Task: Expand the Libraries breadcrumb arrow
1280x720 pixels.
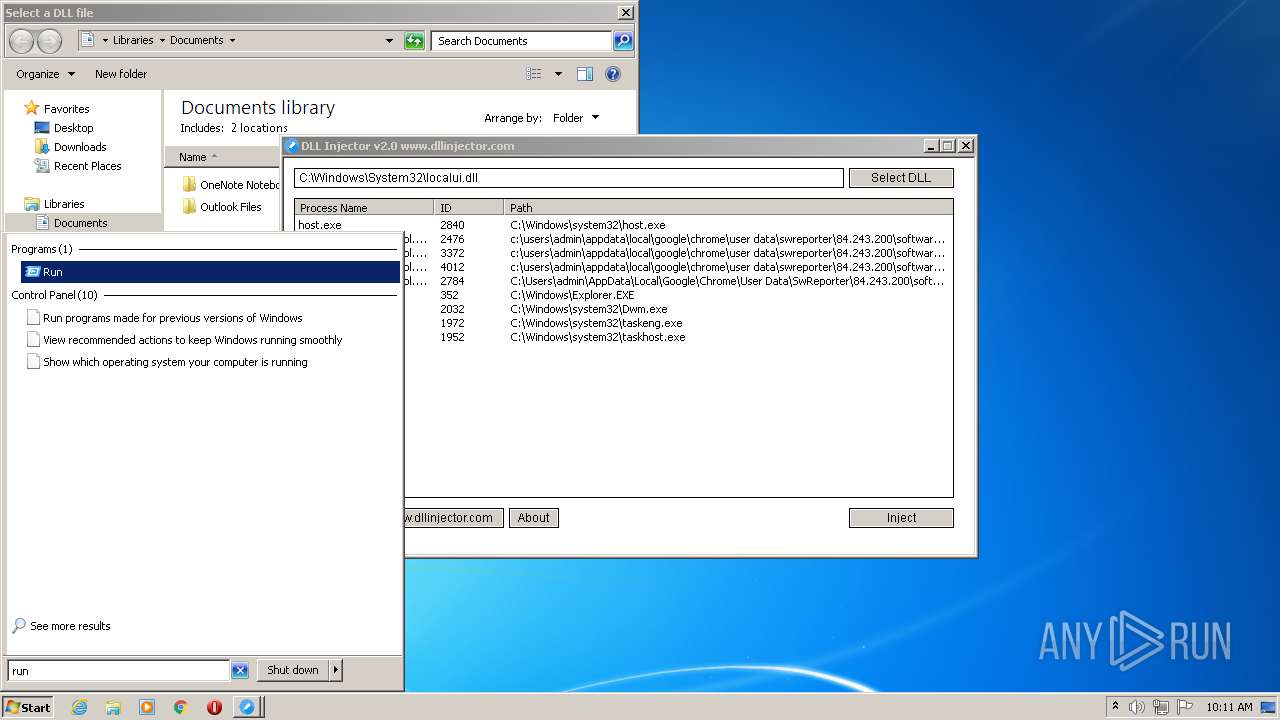Action: coord(162,41)
